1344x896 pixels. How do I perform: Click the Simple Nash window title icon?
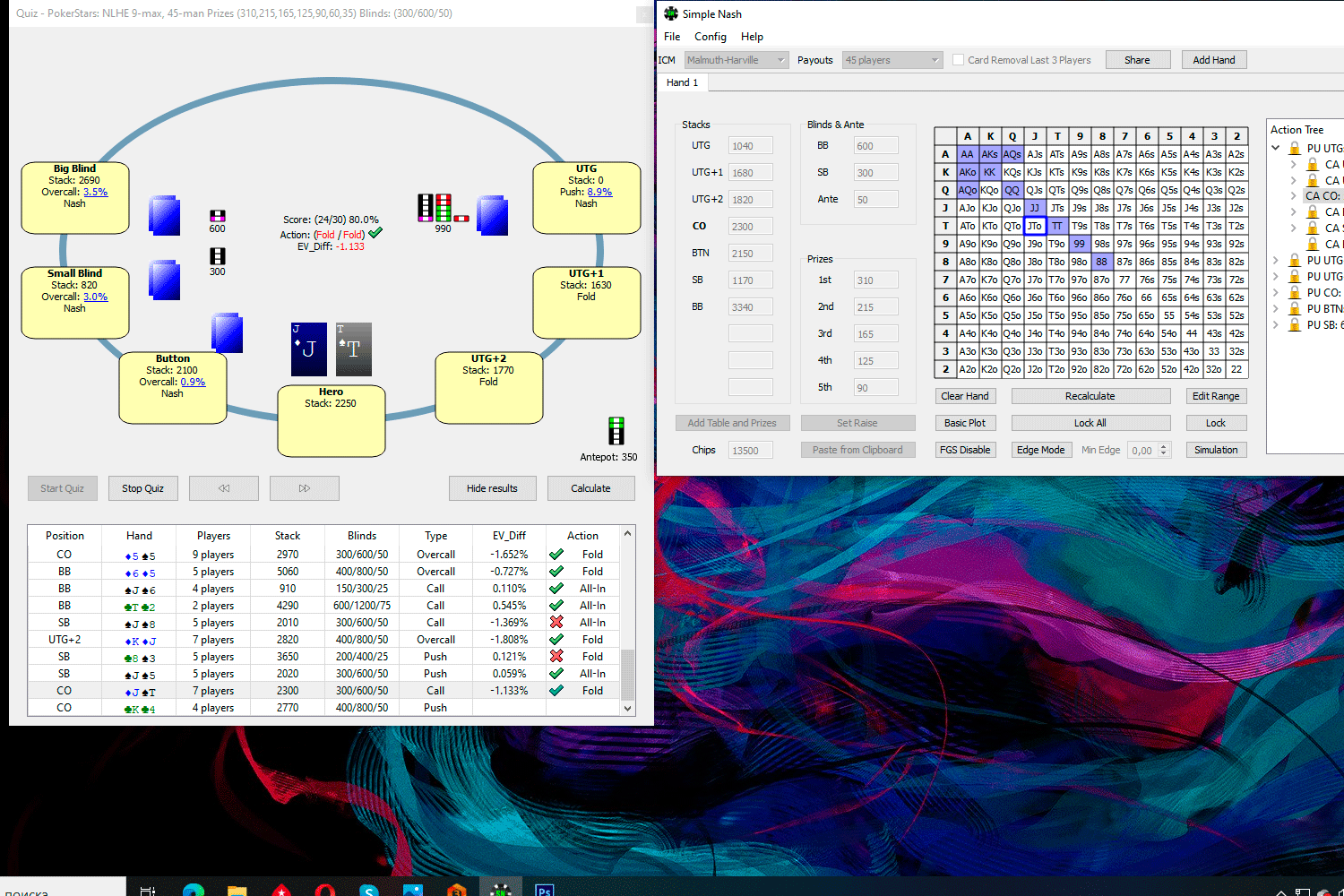(671, 13)
